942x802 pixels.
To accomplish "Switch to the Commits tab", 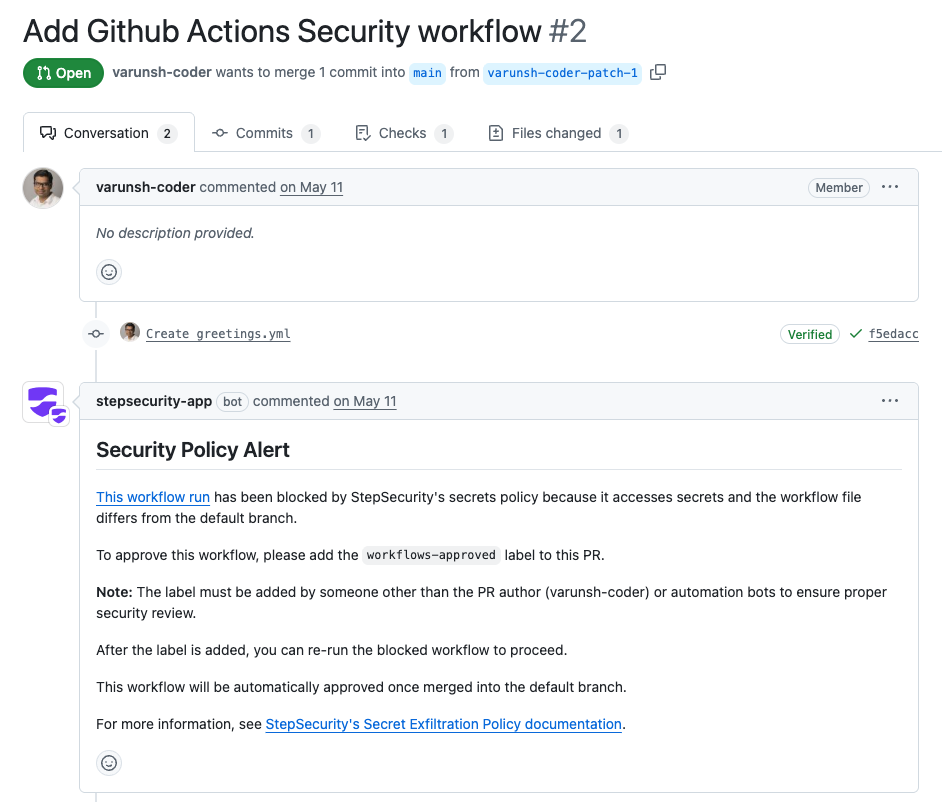I will [265, 132].
